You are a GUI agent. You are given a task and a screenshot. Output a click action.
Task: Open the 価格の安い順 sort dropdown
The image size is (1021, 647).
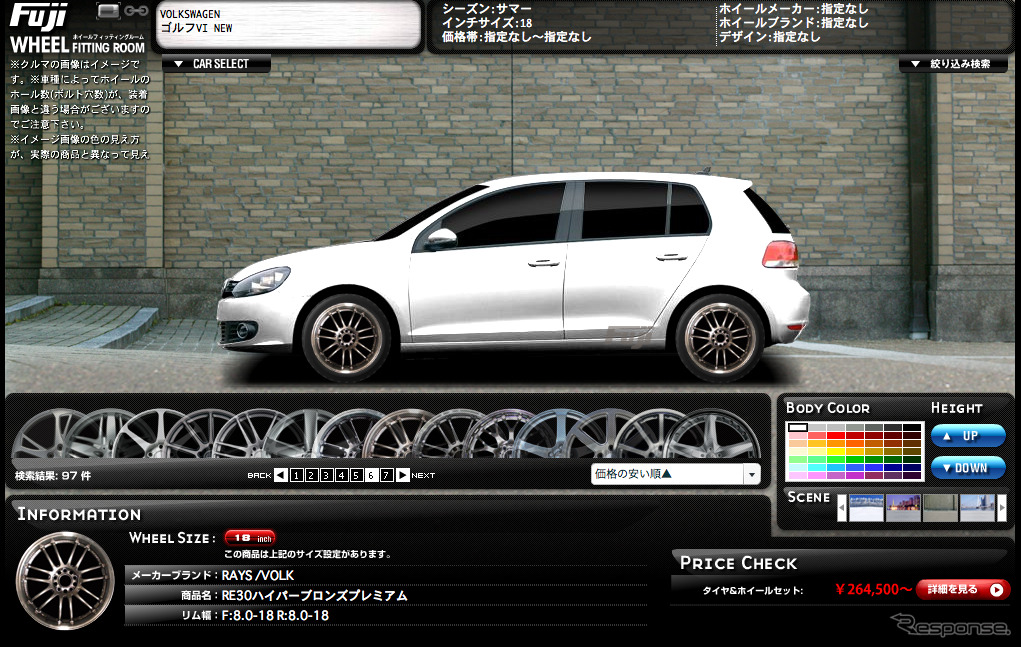pyautogui.click(x=675, y=474)
